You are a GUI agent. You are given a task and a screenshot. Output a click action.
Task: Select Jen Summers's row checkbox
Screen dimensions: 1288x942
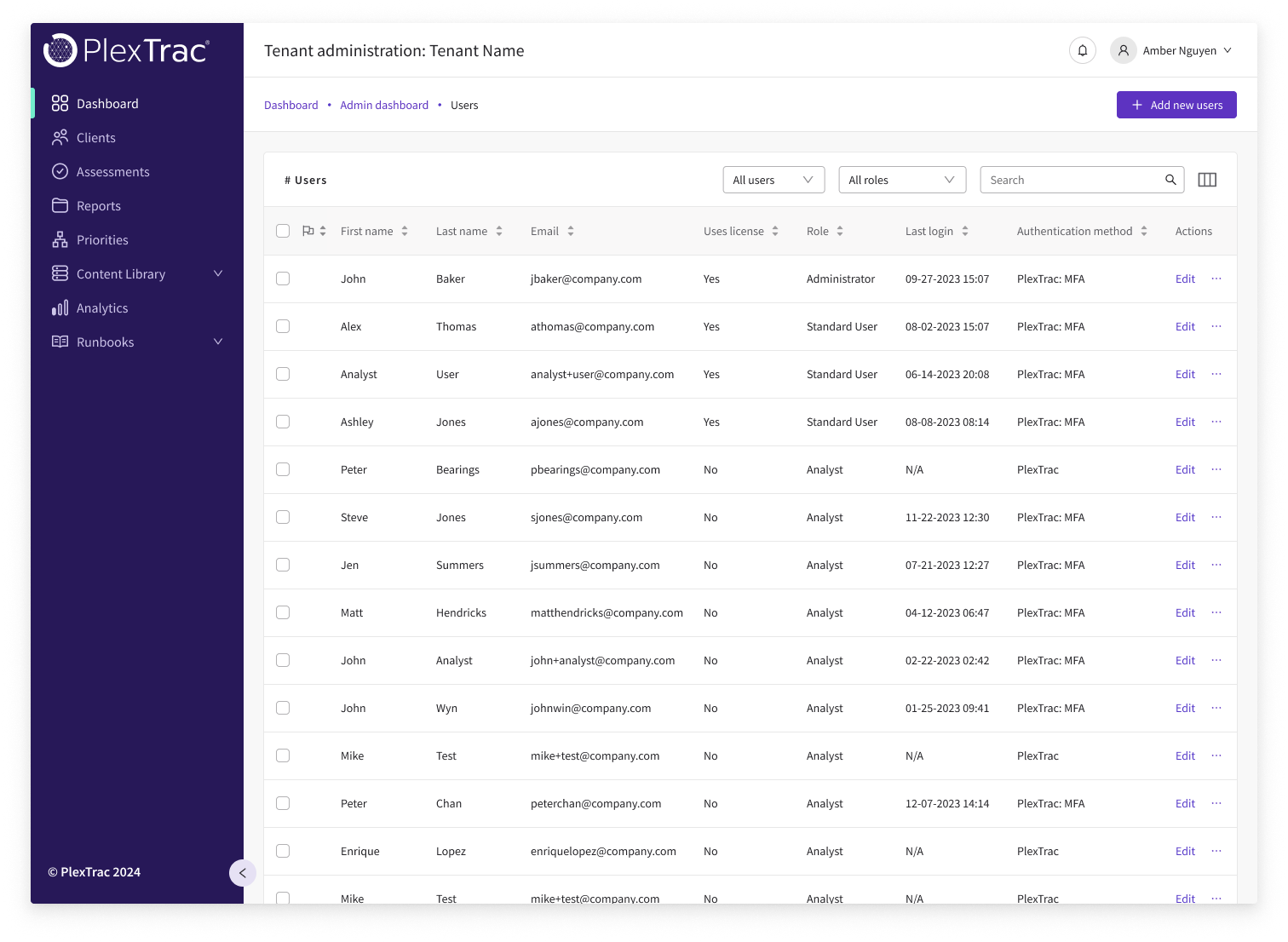(x=283, y=565)
